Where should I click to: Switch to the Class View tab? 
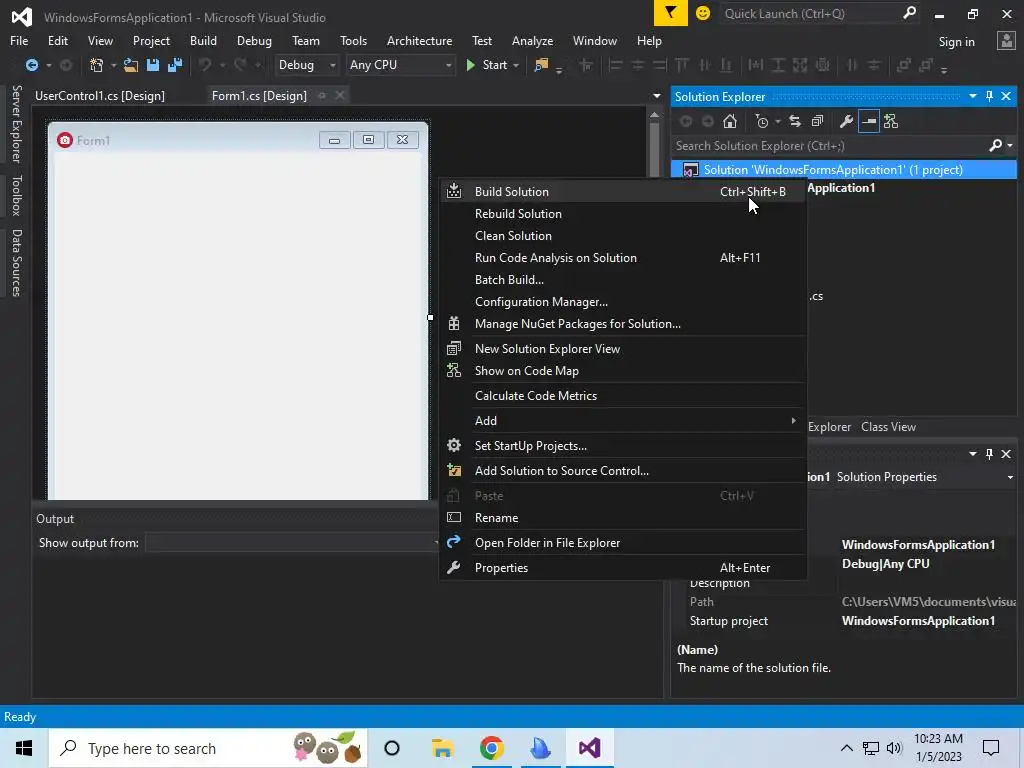point(888,426)
